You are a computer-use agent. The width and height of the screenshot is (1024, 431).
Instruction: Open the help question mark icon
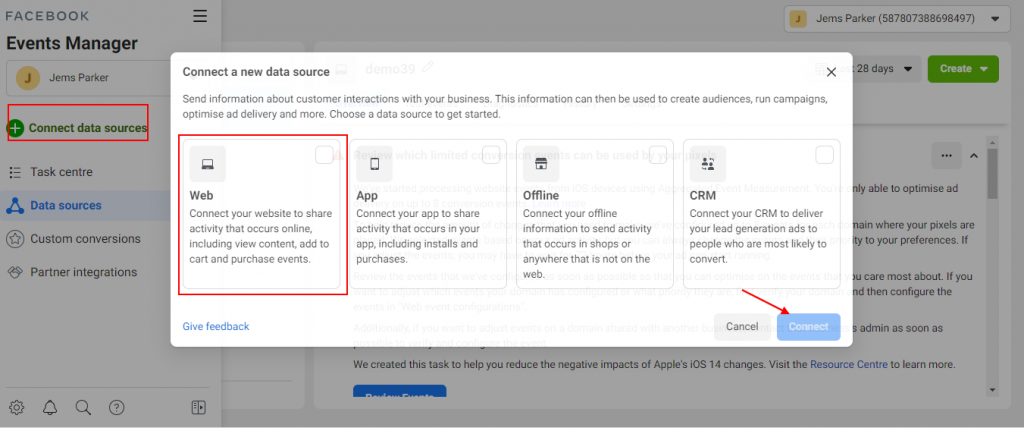(x=116, y=407)
